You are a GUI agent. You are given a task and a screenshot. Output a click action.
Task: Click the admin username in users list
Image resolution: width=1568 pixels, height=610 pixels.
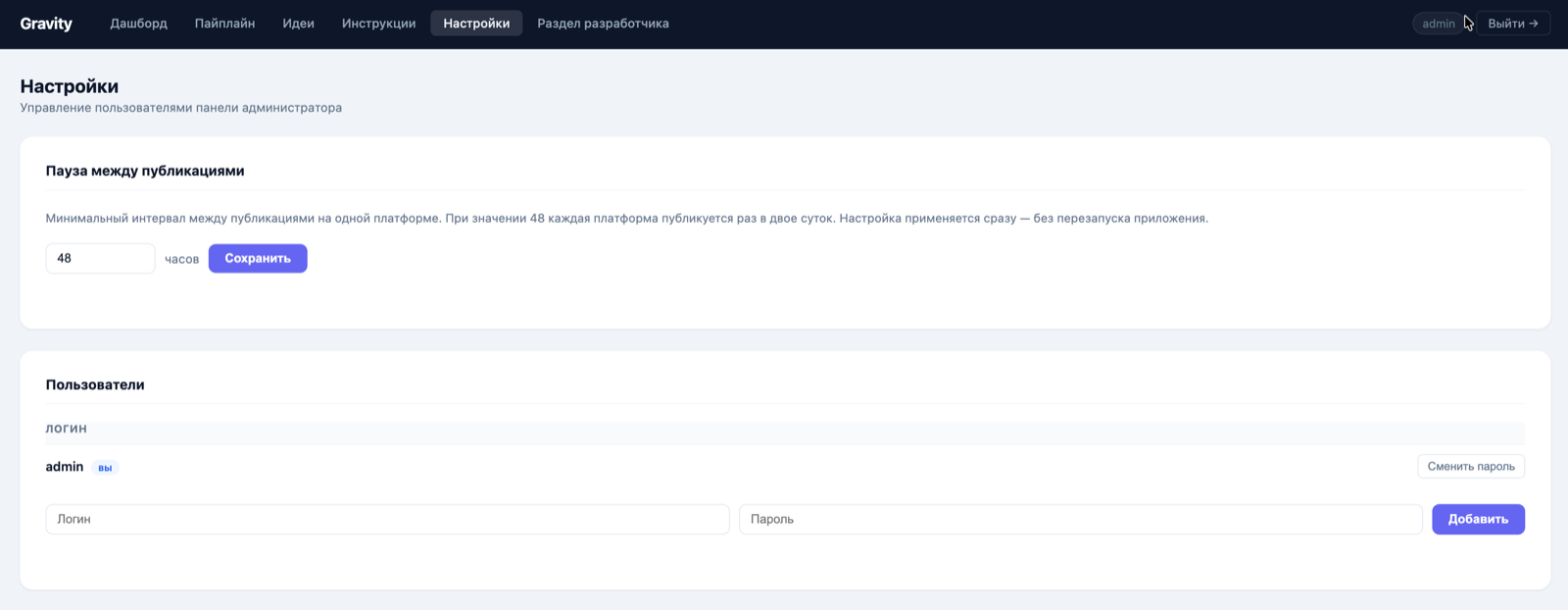click(65, 467)
